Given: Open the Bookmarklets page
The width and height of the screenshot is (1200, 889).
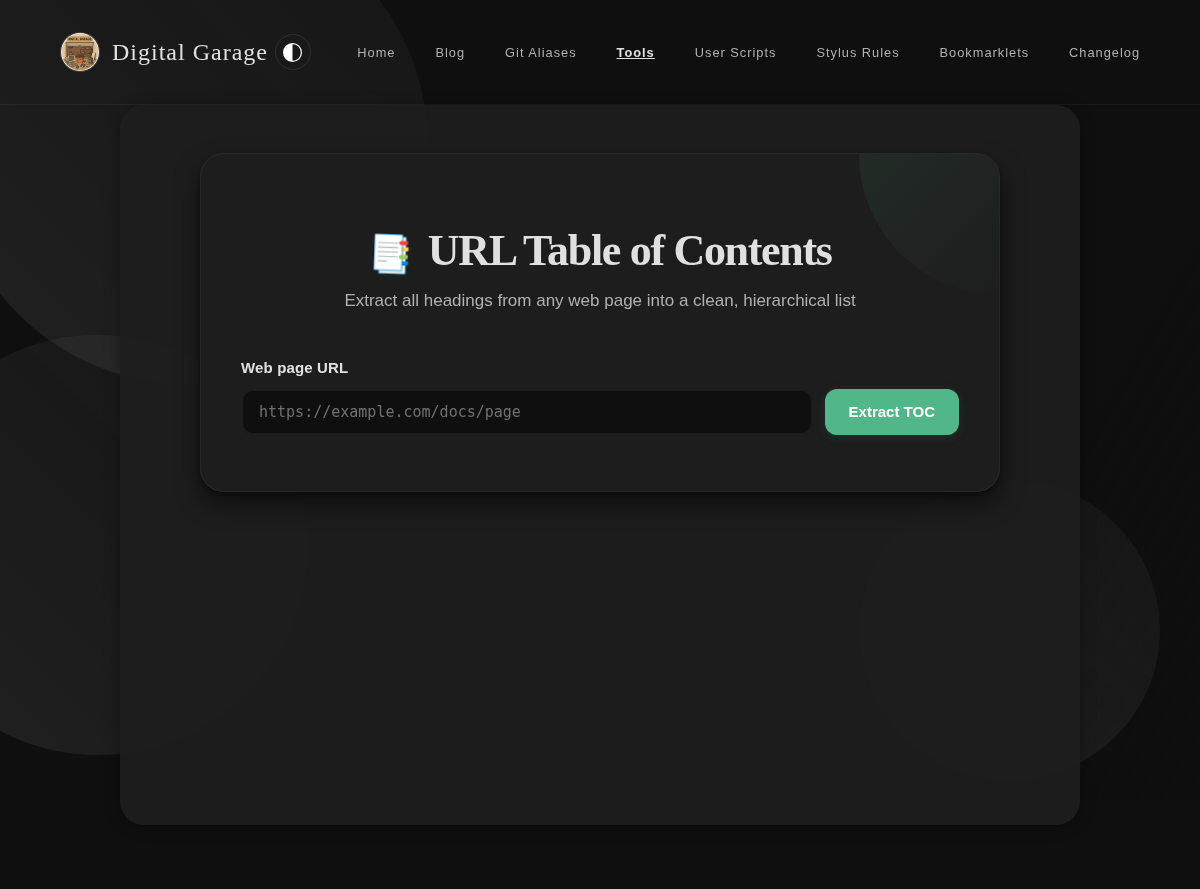Looking at the screenshot, I should 984,52.
